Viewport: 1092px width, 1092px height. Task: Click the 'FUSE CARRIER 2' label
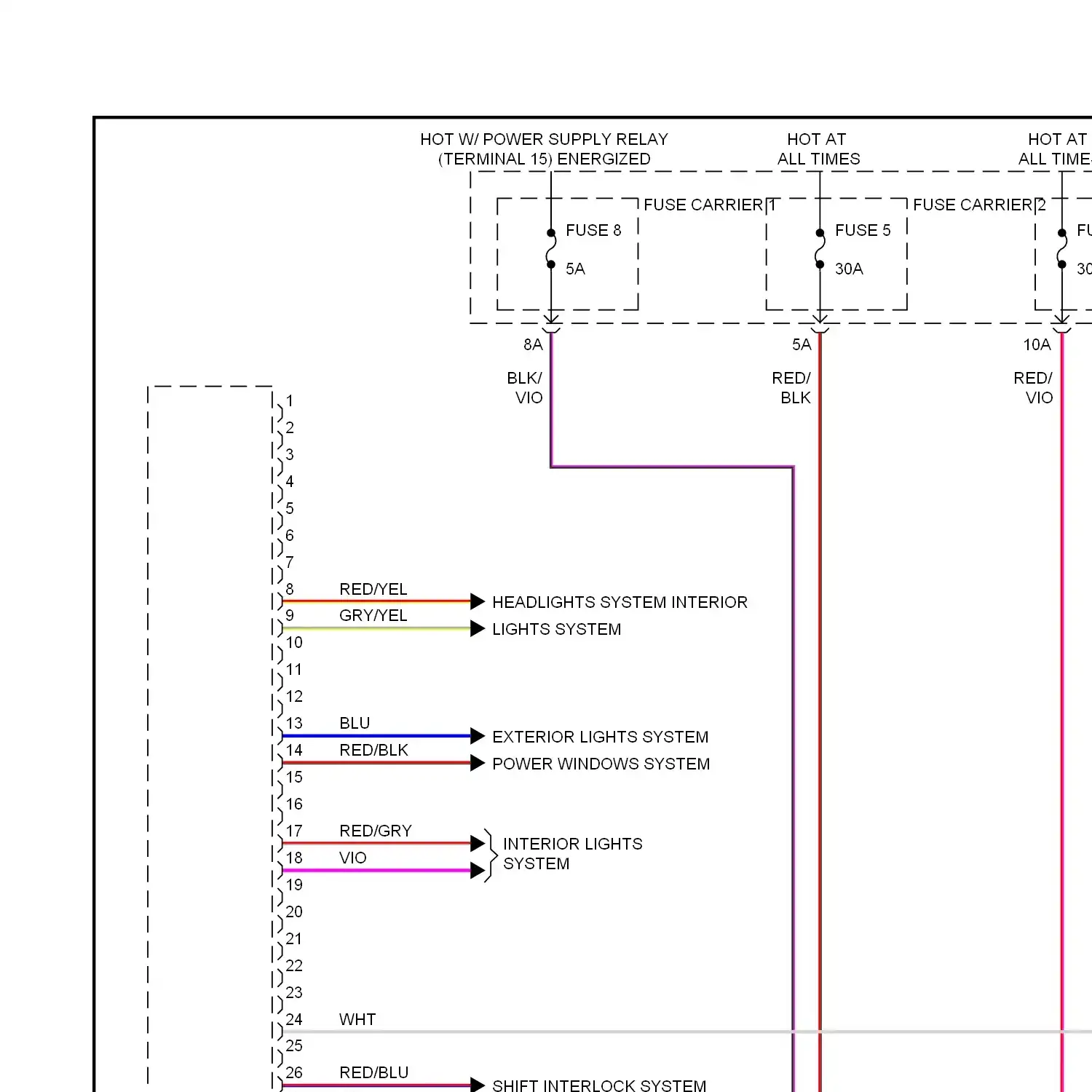(979, 205)
